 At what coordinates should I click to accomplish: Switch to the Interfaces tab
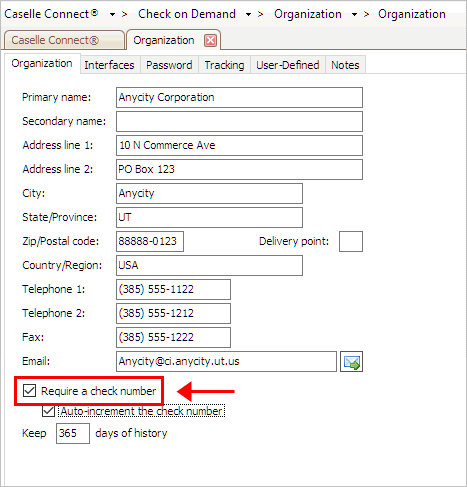(x=109, y=65)
